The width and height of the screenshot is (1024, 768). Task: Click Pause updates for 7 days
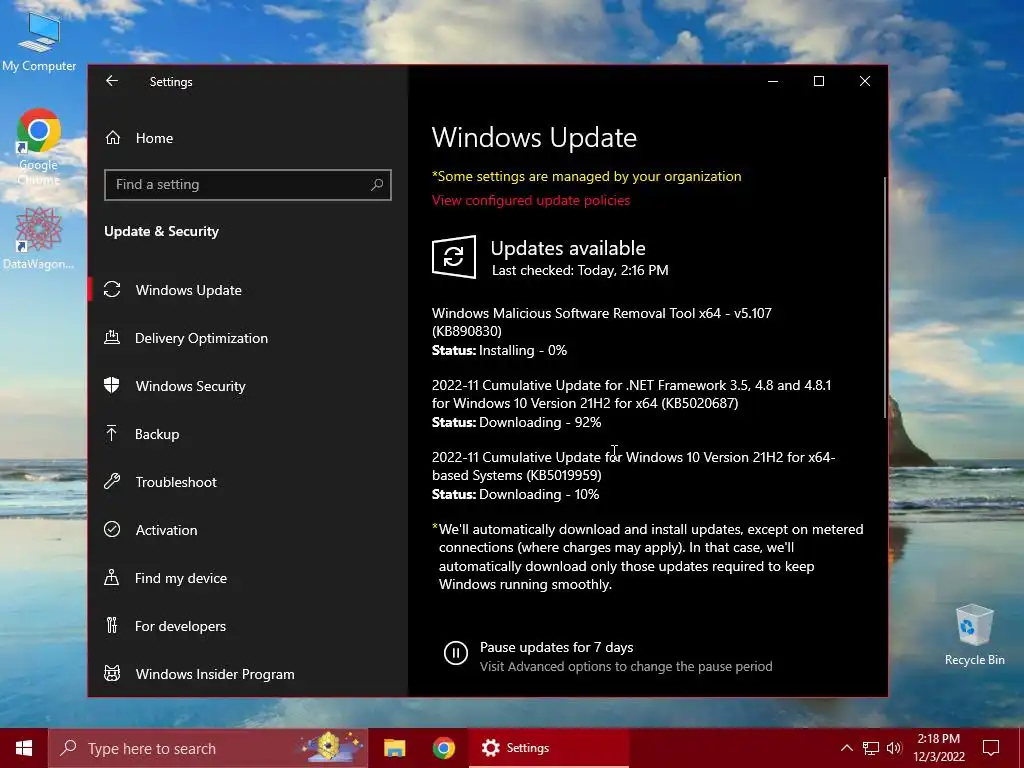tap(556, 647)
